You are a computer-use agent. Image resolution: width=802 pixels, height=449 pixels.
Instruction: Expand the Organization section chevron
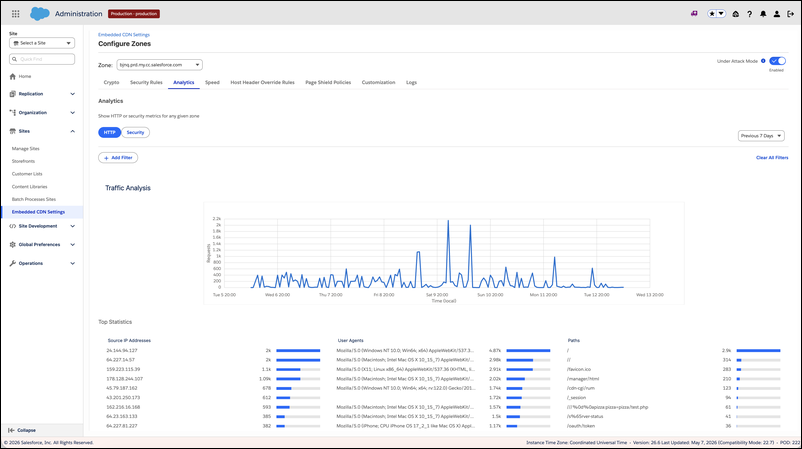pyautogui.click(x=73, y=113)
